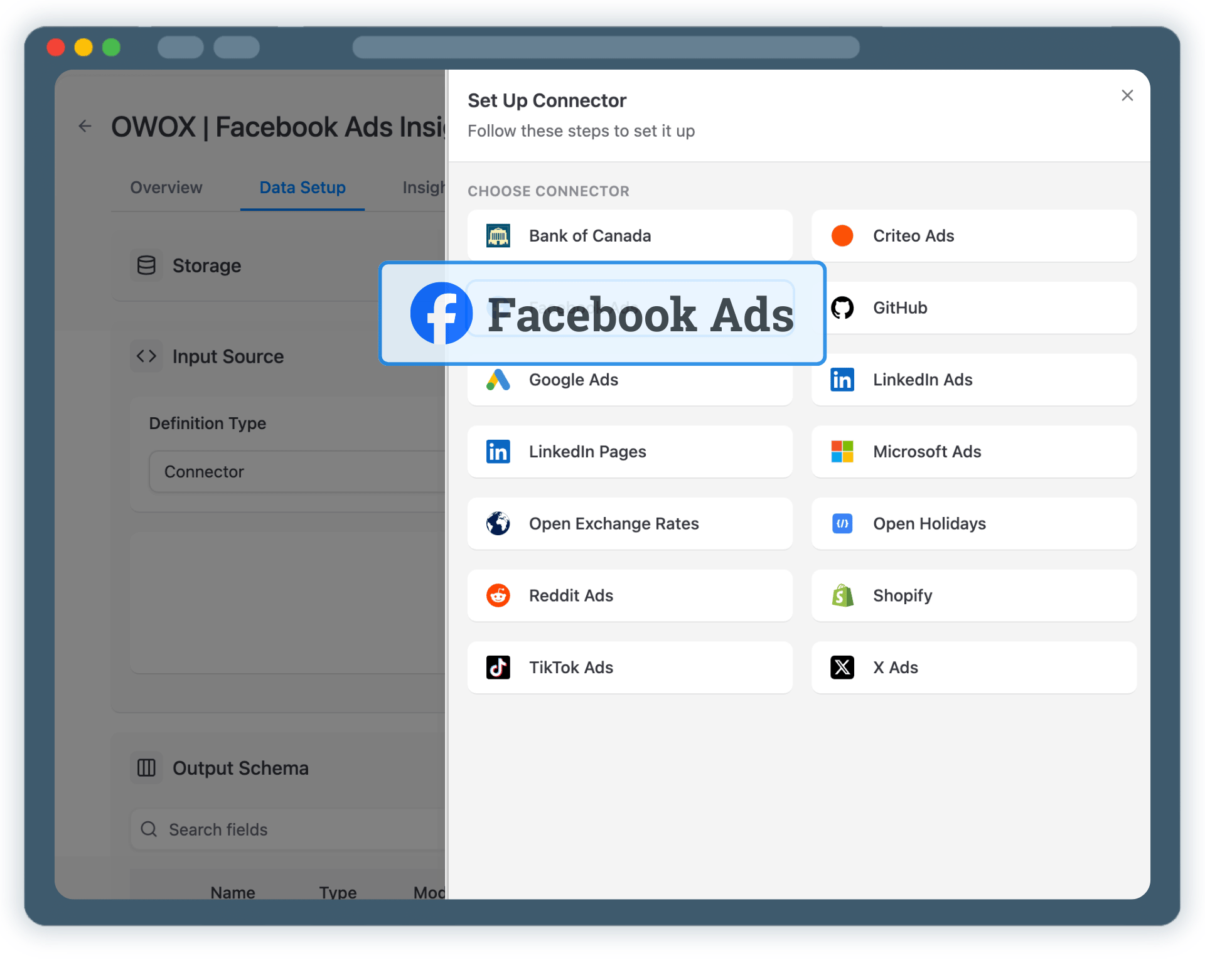The width and height of the screenshot is (1205, 980).
Task: Click the Google Ads icon
Action: point(498,380)
